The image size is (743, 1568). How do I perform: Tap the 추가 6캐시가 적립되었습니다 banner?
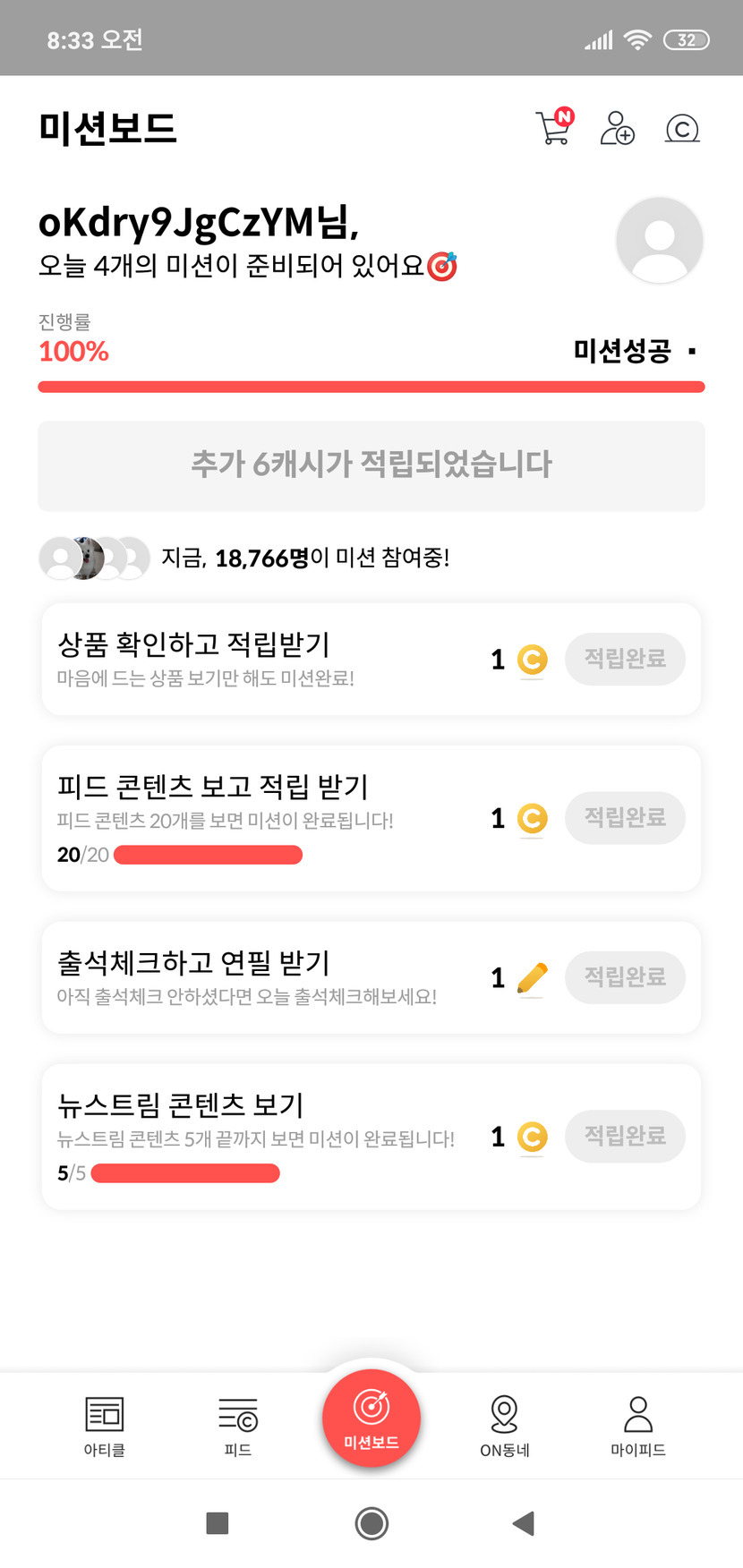tap(371, 465)
